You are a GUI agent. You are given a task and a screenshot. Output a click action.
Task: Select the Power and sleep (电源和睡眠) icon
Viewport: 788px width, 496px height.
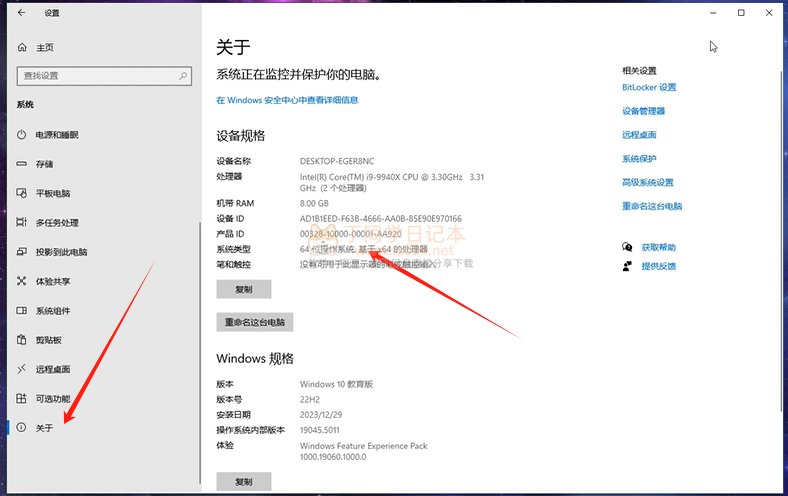[21, 135]
